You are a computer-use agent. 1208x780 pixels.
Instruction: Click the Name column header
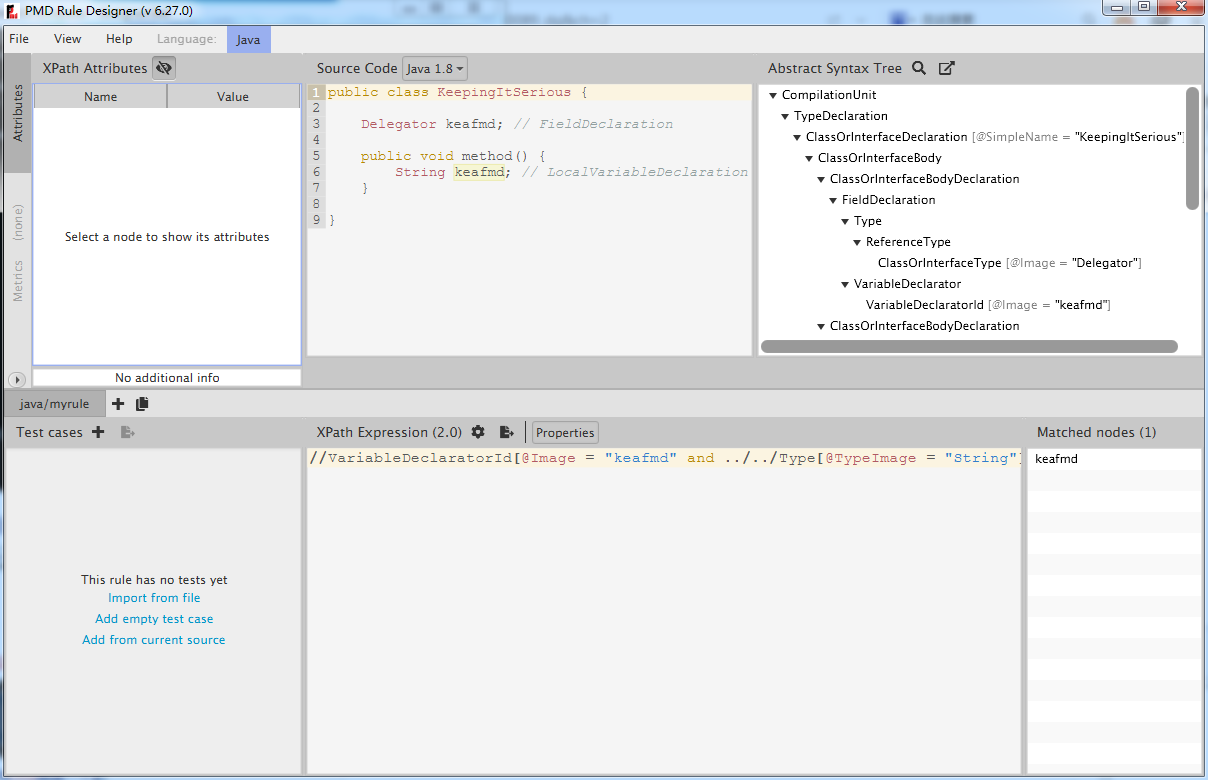100,96
